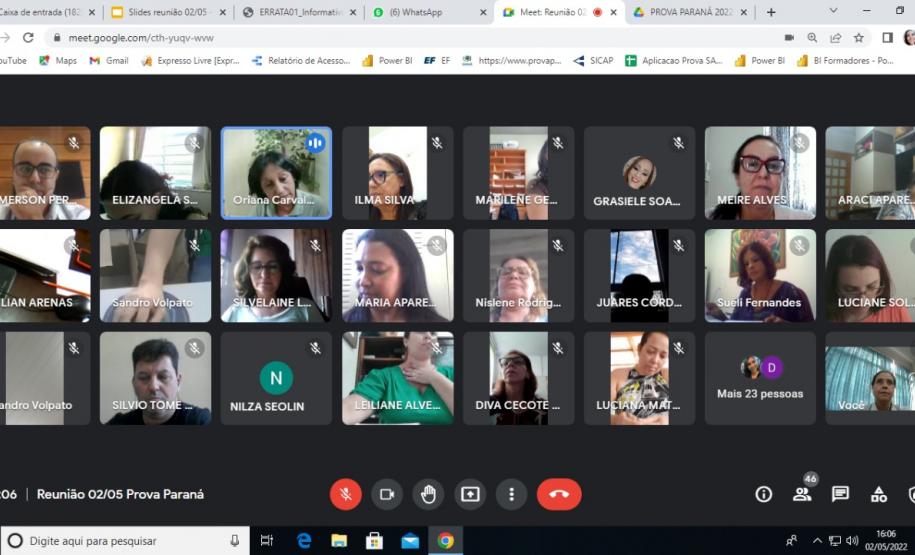Start presenting your screen
Viewport: 915px width, 555px height.
point(470,494)
